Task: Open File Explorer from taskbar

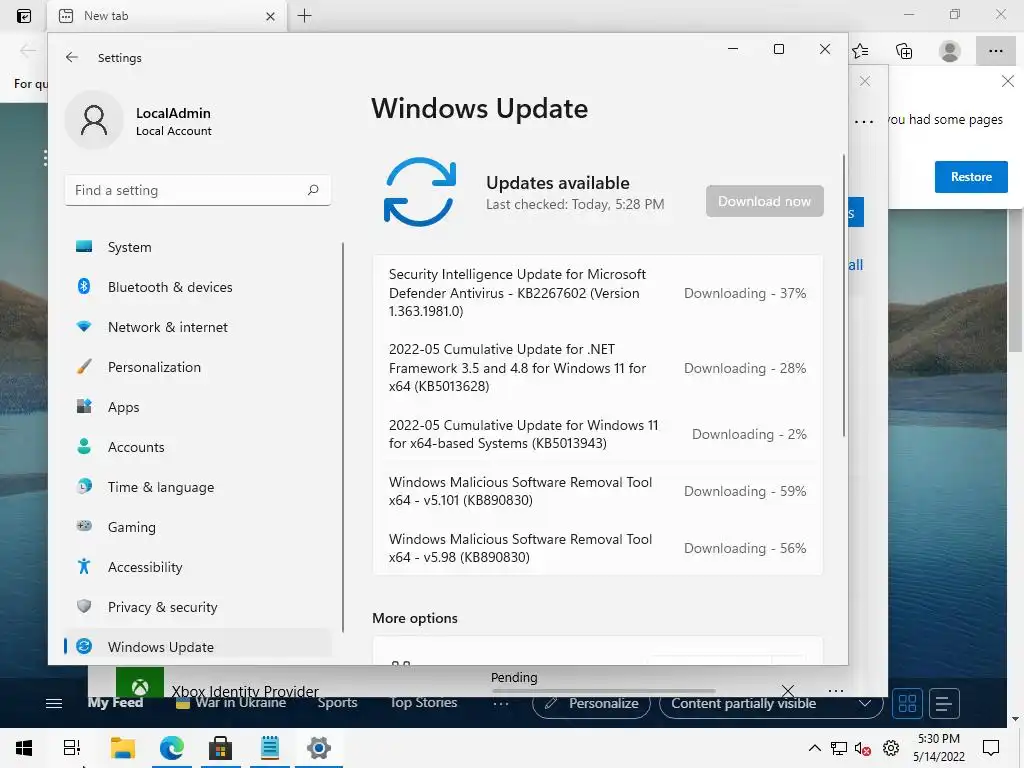Action: 123,748
